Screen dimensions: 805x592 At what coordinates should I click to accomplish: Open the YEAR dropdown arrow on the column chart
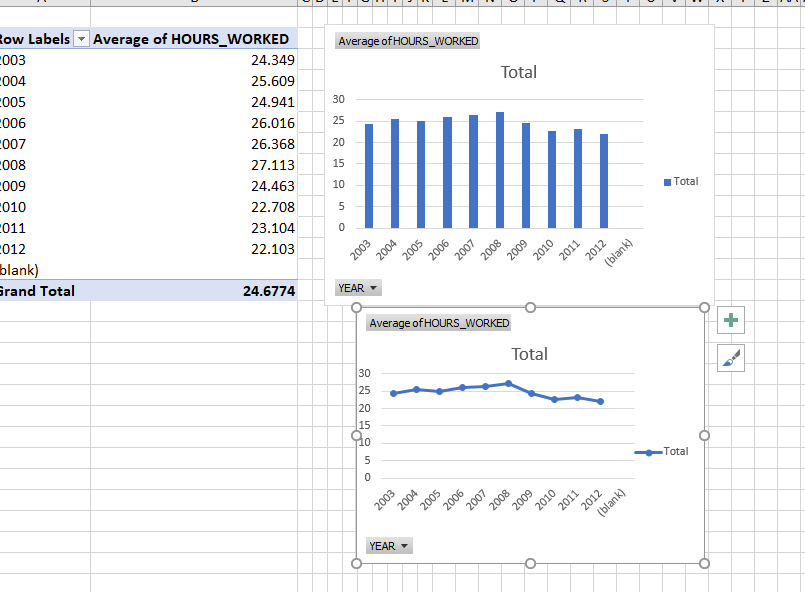pyautogui.click(x=371, y=287)
